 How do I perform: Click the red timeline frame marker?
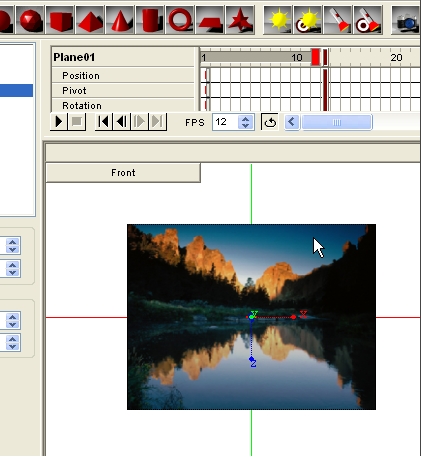click(x=315, y=57)
